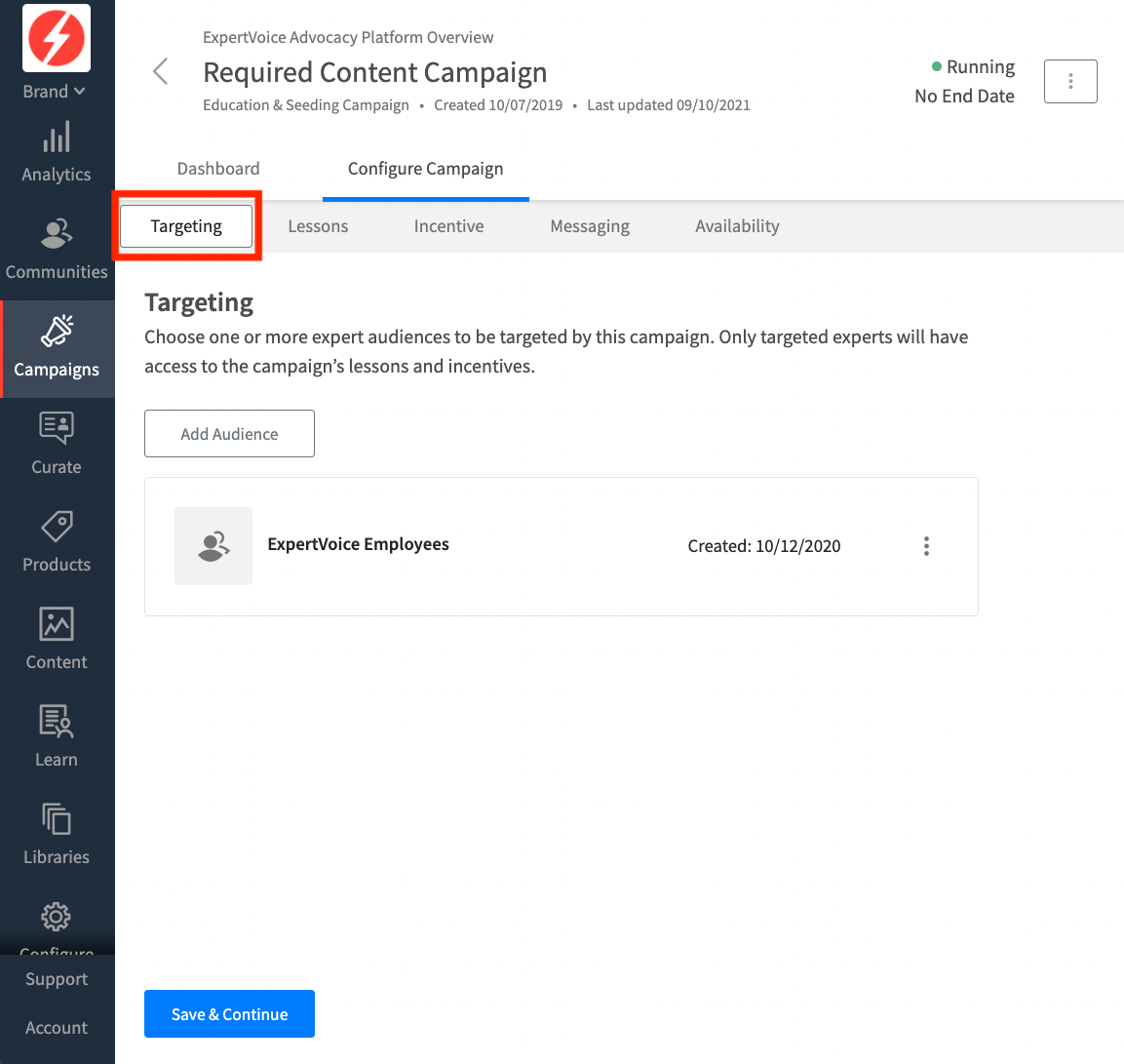This screenshot has width=1124, height=1064.
Task: Open the Analytics bar chart icon
Action: pyautogui.click(x=57, y=137)
